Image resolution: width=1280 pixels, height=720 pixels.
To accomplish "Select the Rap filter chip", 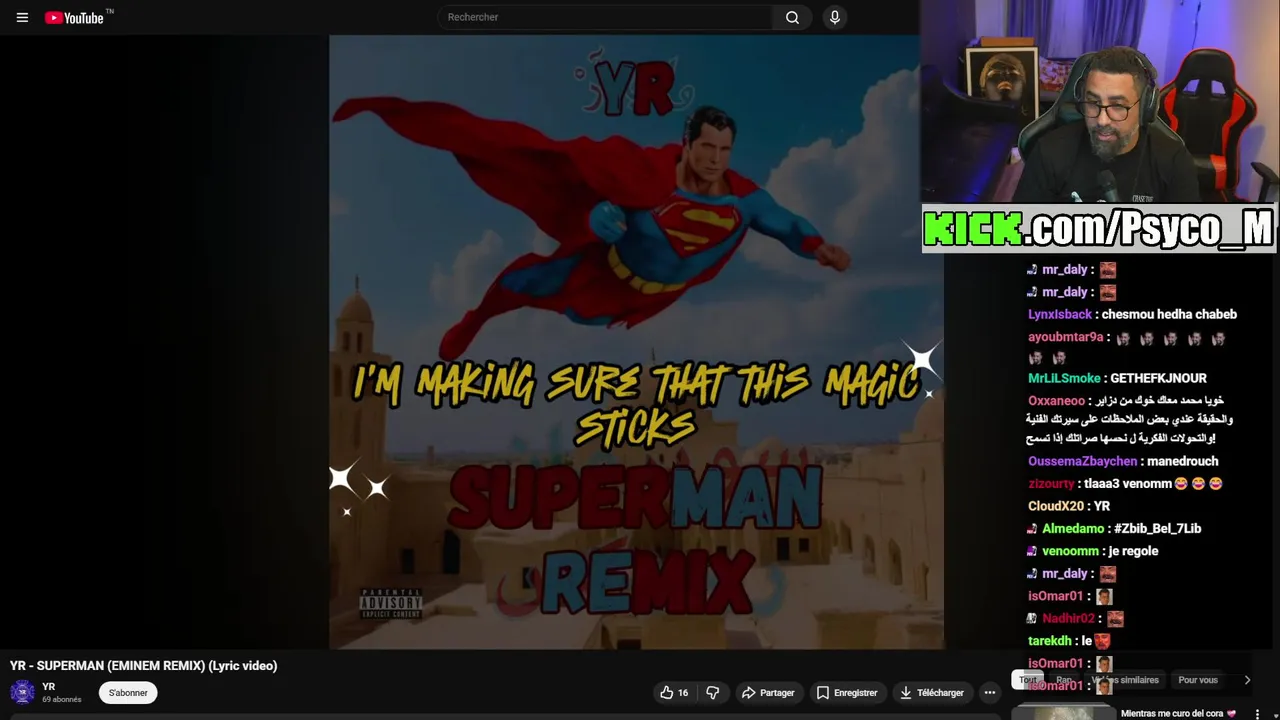I will [1064, 680].
